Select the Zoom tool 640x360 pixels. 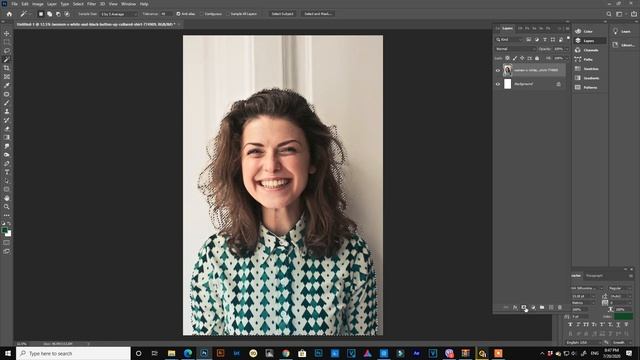(x=7, y=207)
